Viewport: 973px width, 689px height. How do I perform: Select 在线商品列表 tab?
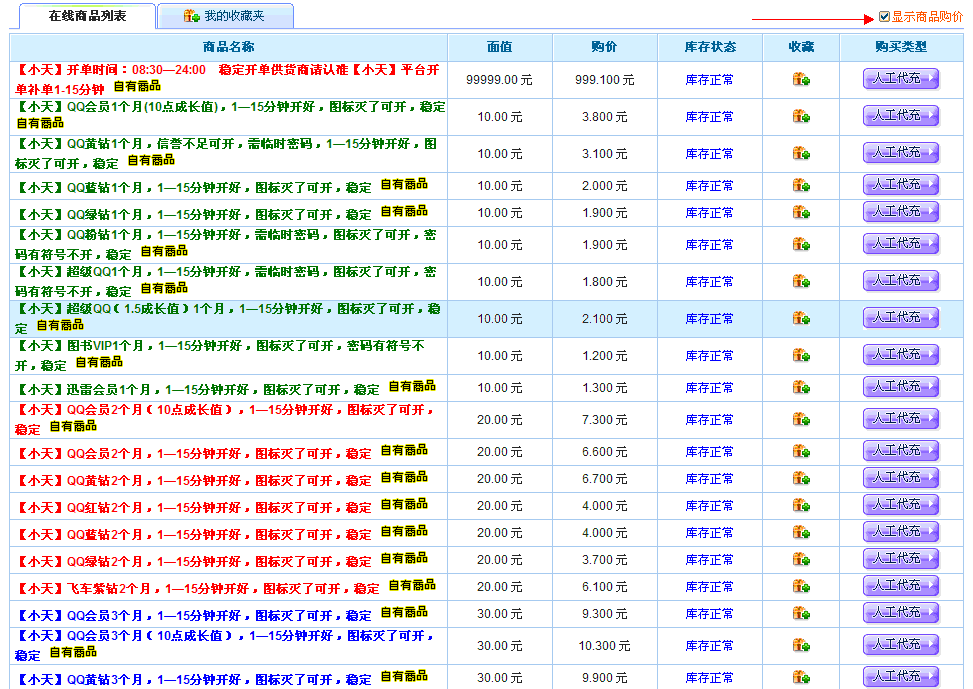(87, 16)
